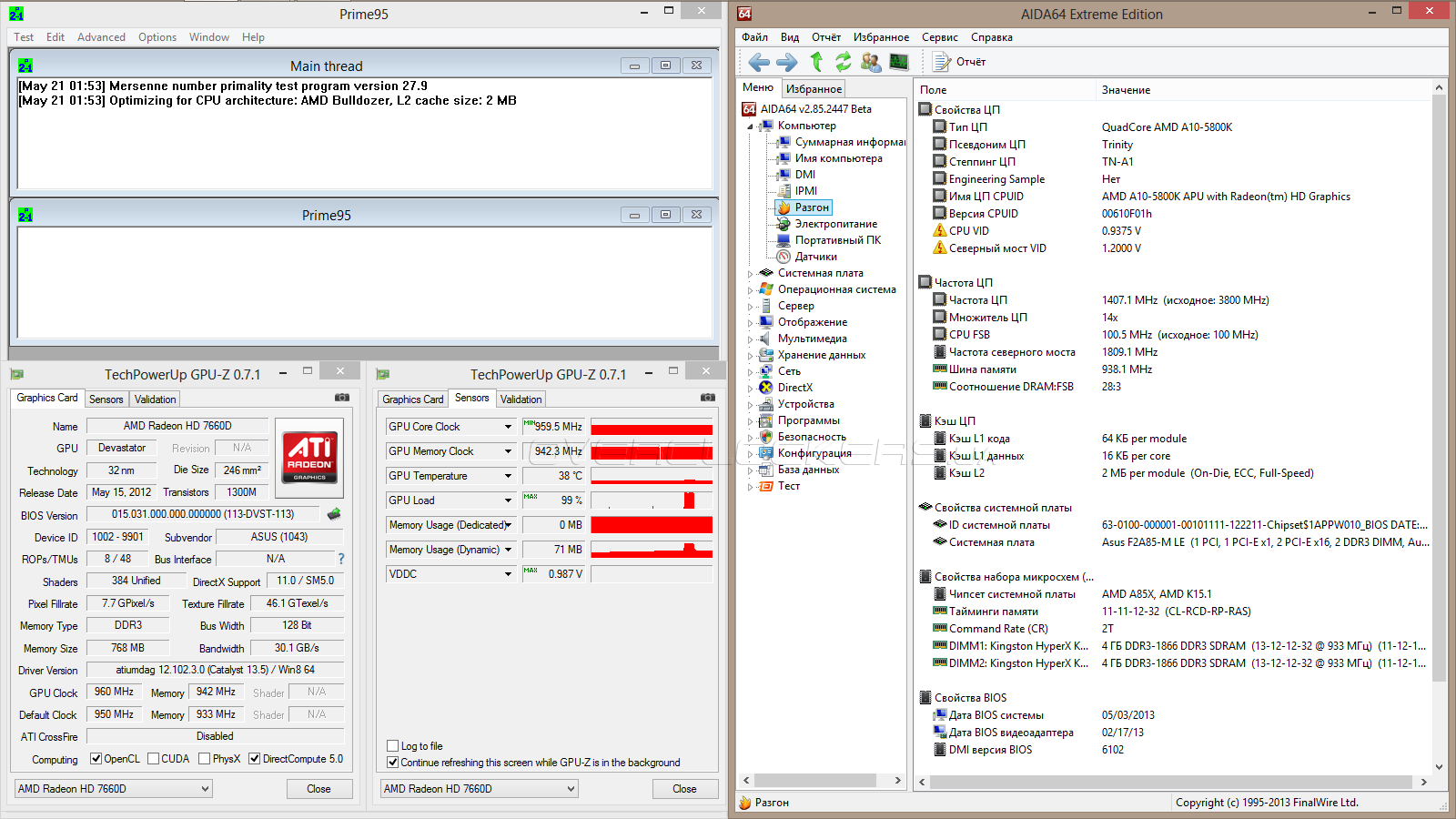The height and width of the screenshot is (819, 1456).
Task: Click the yellow X DirectX icon
Action: coord(766,388)
